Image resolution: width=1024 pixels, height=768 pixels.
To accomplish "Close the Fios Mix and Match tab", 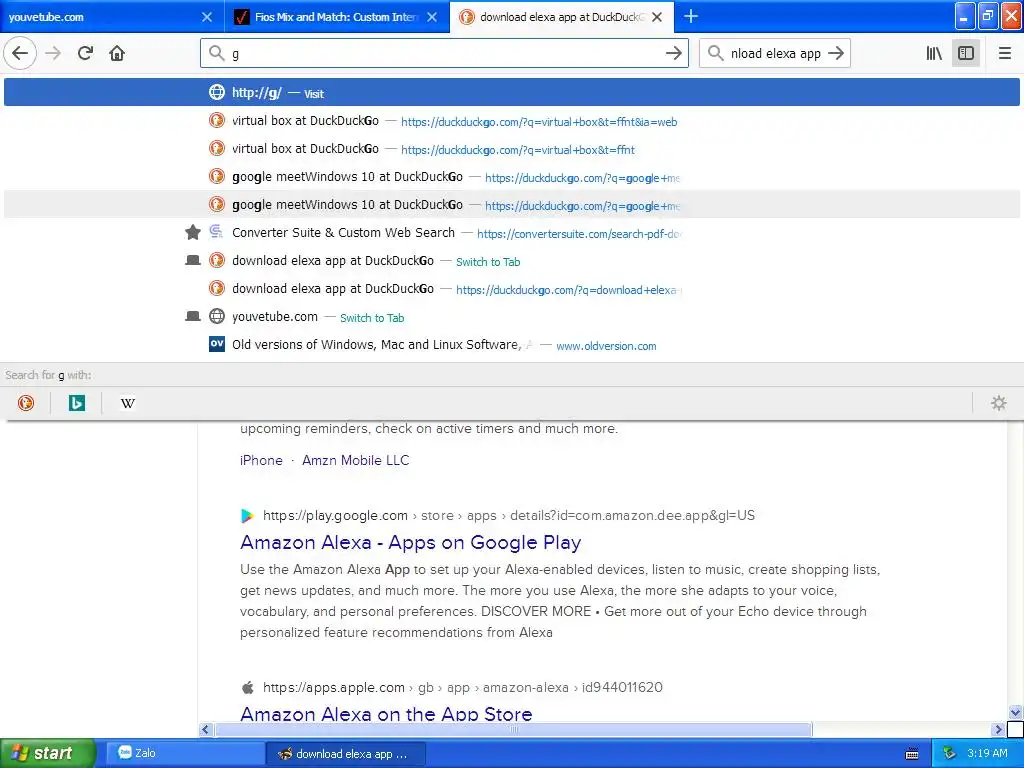I will click(x=432, y=17).
